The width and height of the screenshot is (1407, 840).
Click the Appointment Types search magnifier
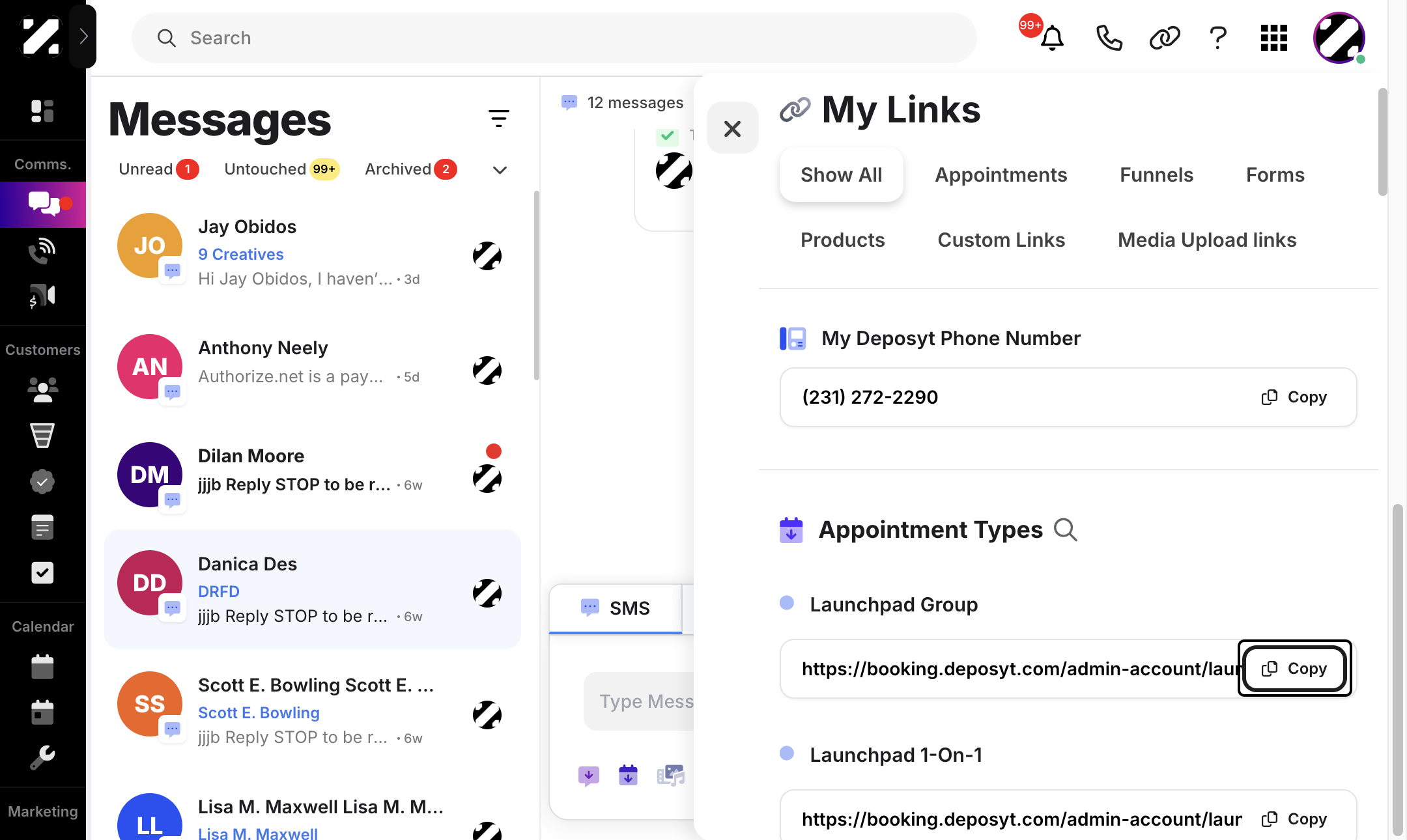tap(1066, 529)
